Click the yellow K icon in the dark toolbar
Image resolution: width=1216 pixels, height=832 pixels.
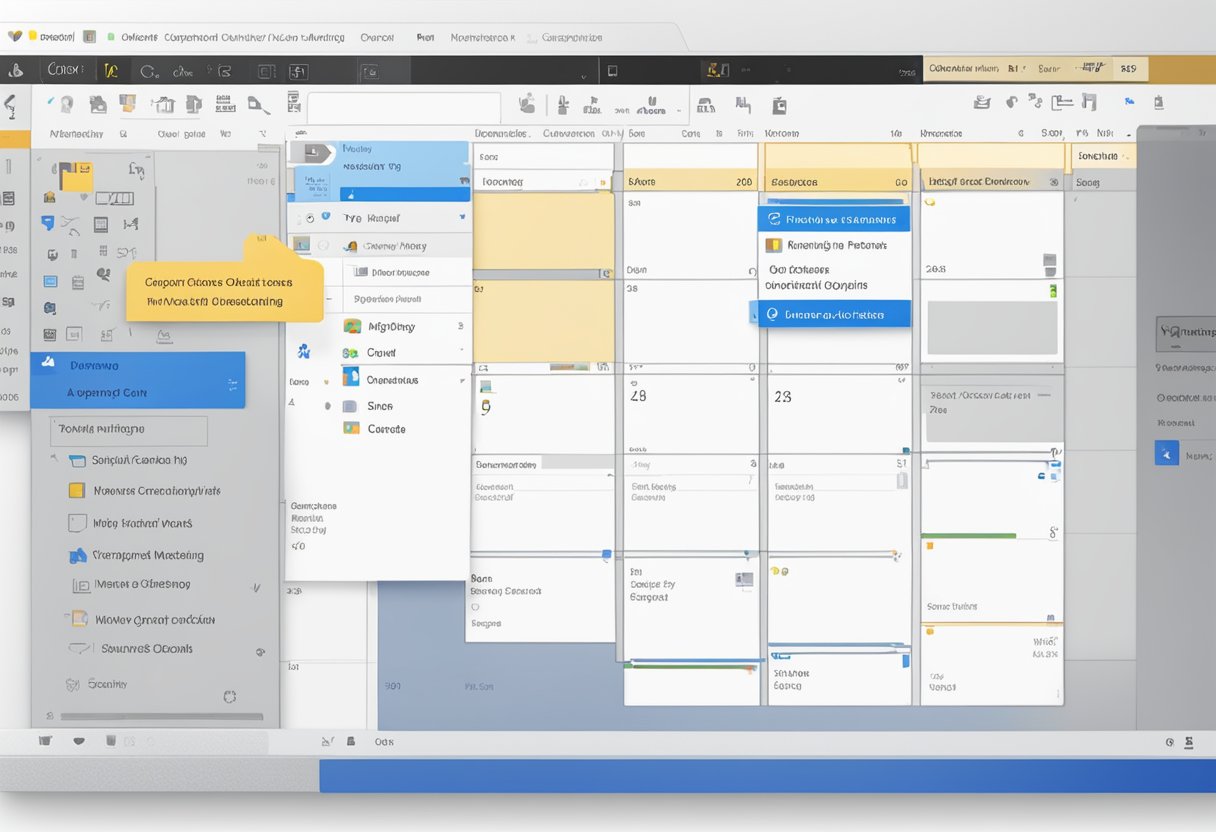(x=111, y=71)
